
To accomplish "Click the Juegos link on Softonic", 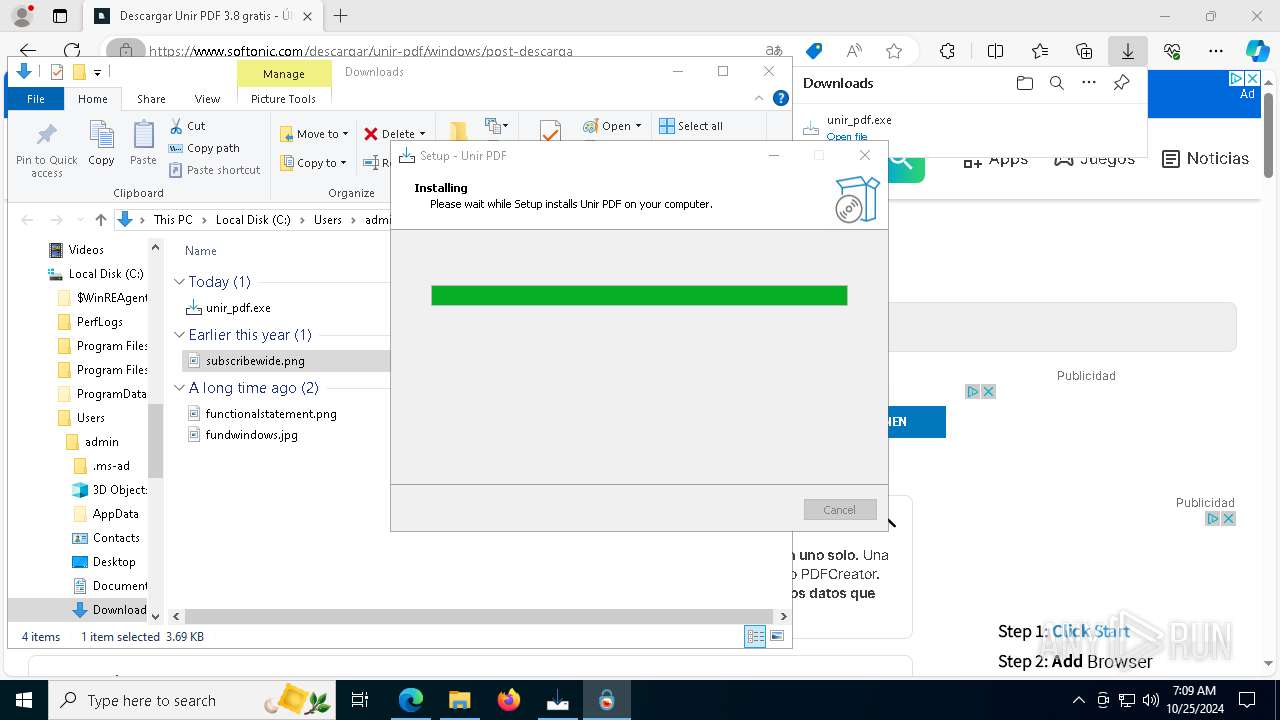I will [1095, 158].
